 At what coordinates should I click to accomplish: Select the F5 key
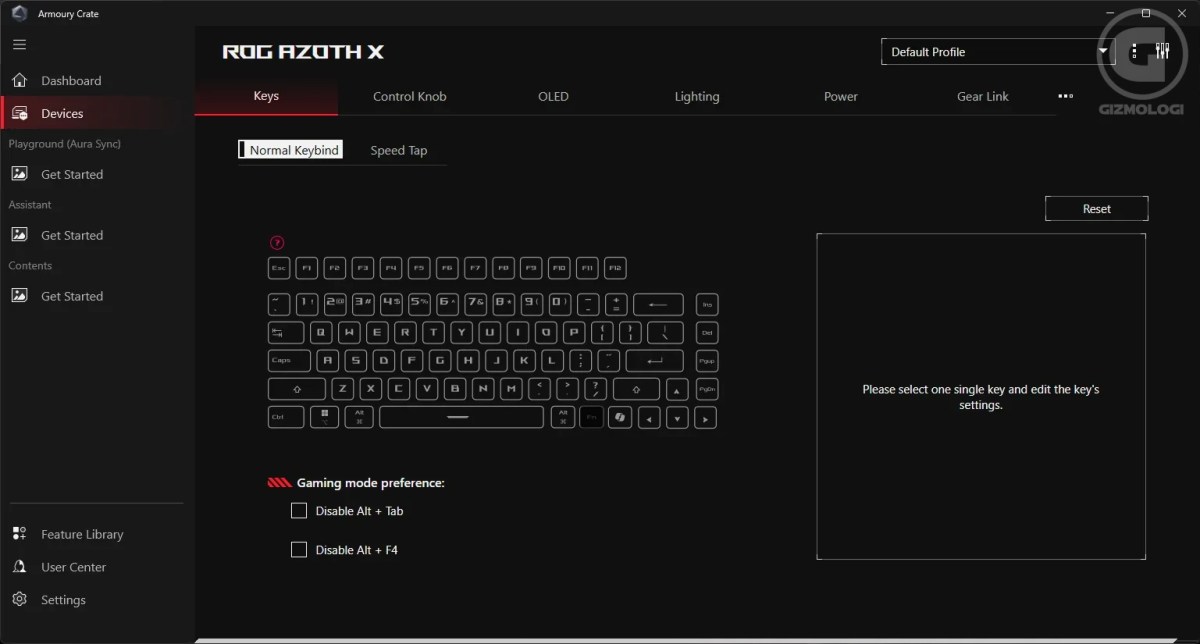click(x=419, y=268)
